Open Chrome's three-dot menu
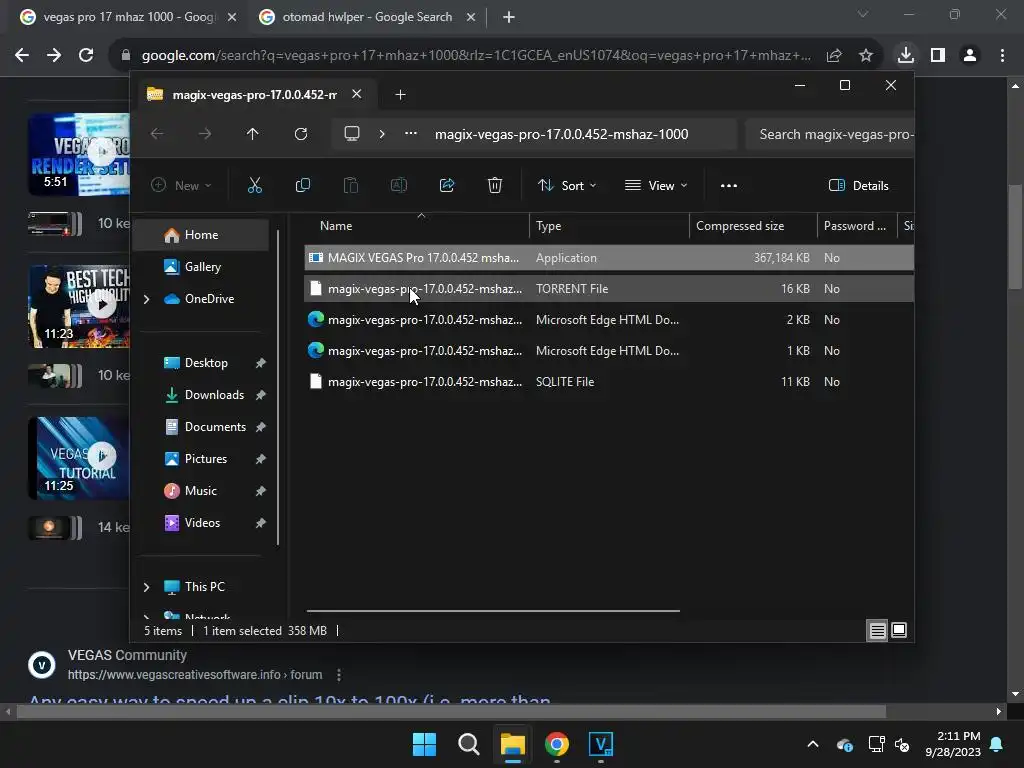1024x768 pixels. click(1002, 56)
